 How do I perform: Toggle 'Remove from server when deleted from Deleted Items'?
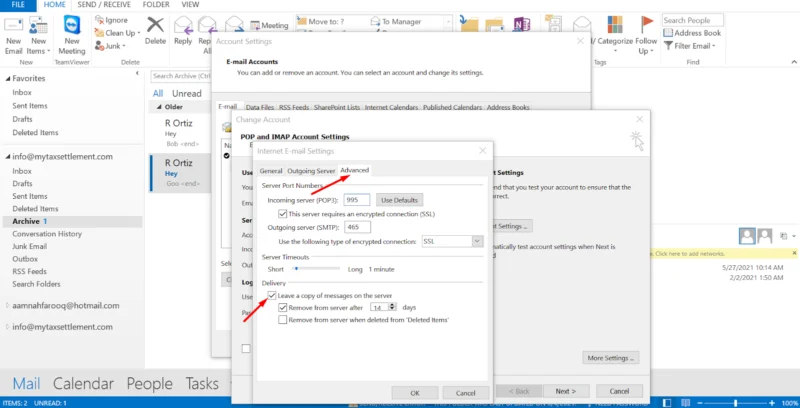283,320
